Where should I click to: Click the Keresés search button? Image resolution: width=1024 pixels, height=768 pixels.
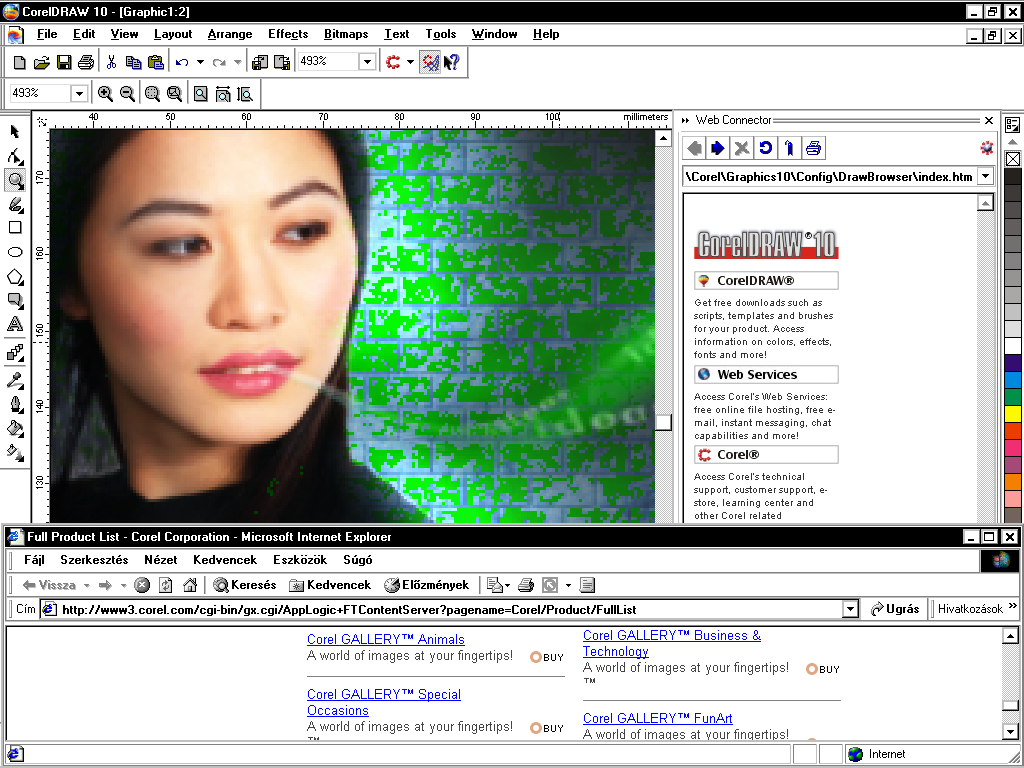click(x=245, y=585)
